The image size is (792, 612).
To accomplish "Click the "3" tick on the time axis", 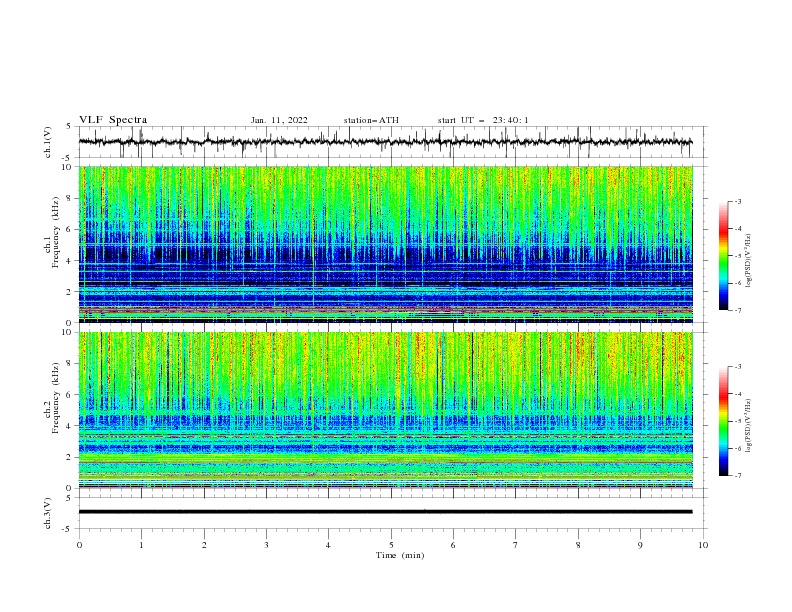I will coord(266,545).
